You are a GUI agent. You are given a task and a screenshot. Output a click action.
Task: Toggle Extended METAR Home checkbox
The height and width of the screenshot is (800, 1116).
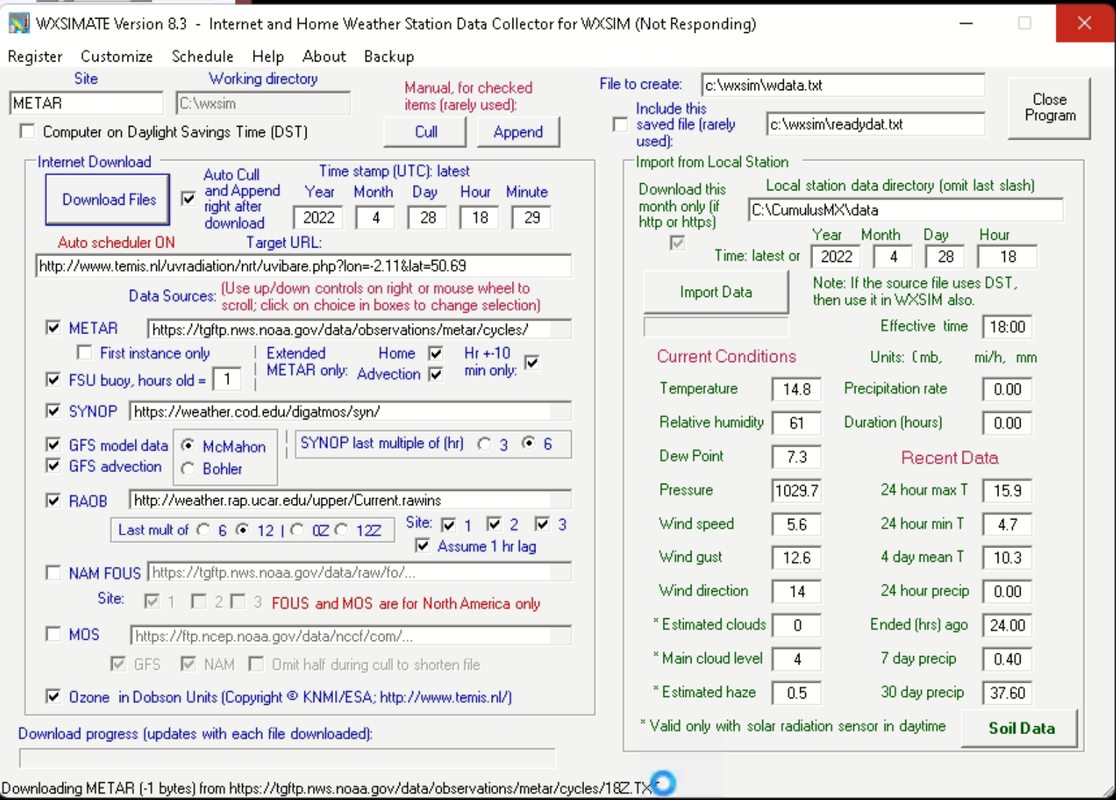pos(436,353)
